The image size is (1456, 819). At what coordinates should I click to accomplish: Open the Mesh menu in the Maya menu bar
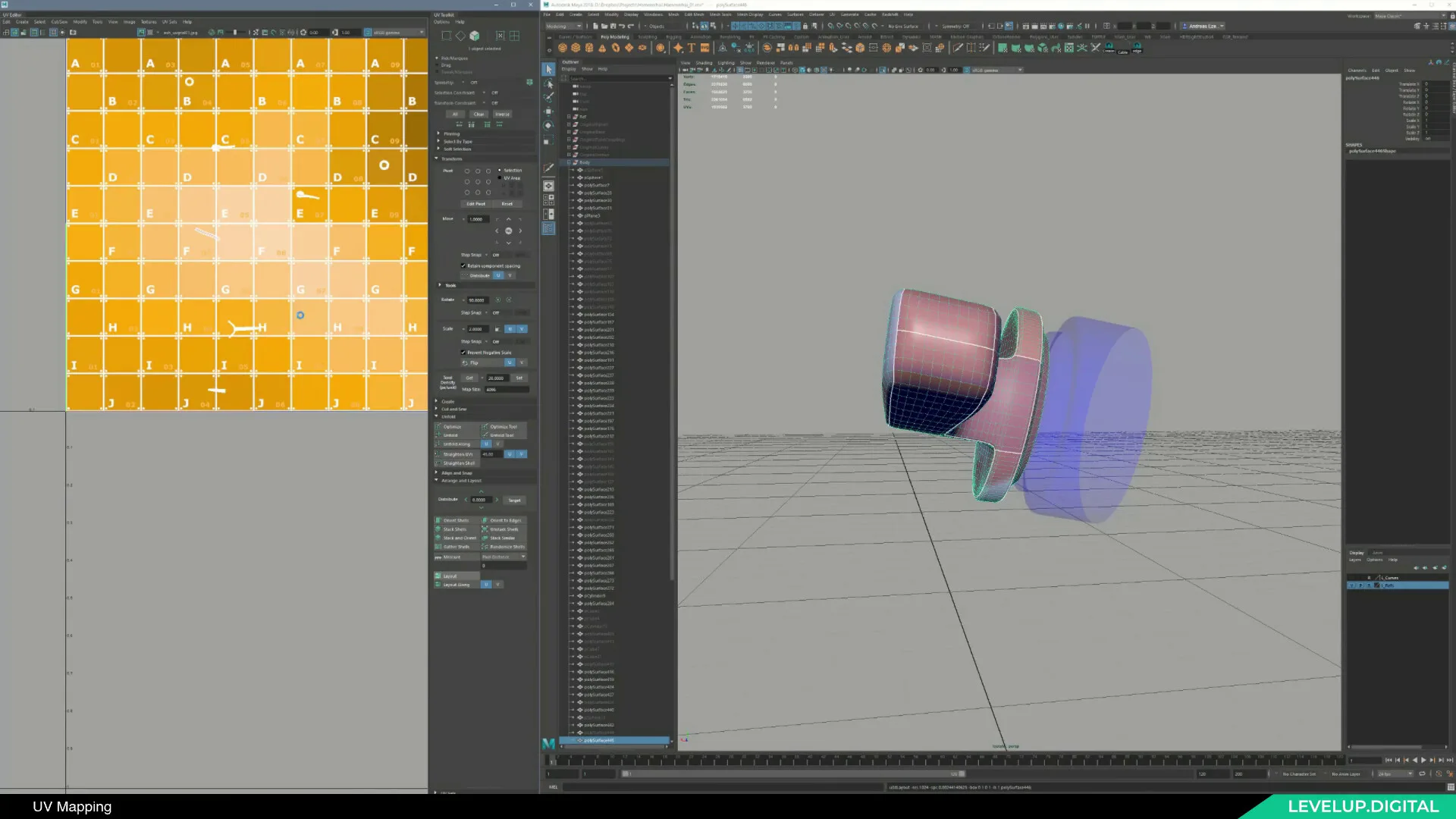pos(673,14)
